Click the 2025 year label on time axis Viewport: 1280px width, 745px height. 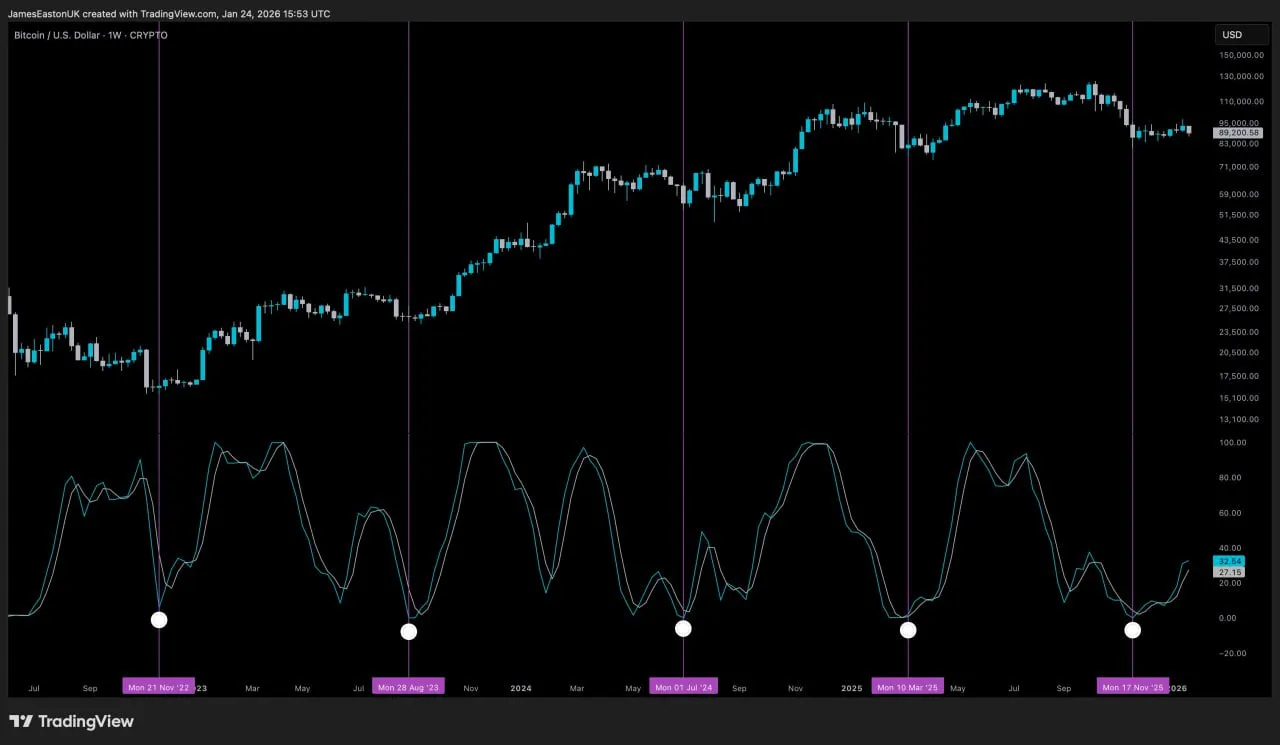851,688
